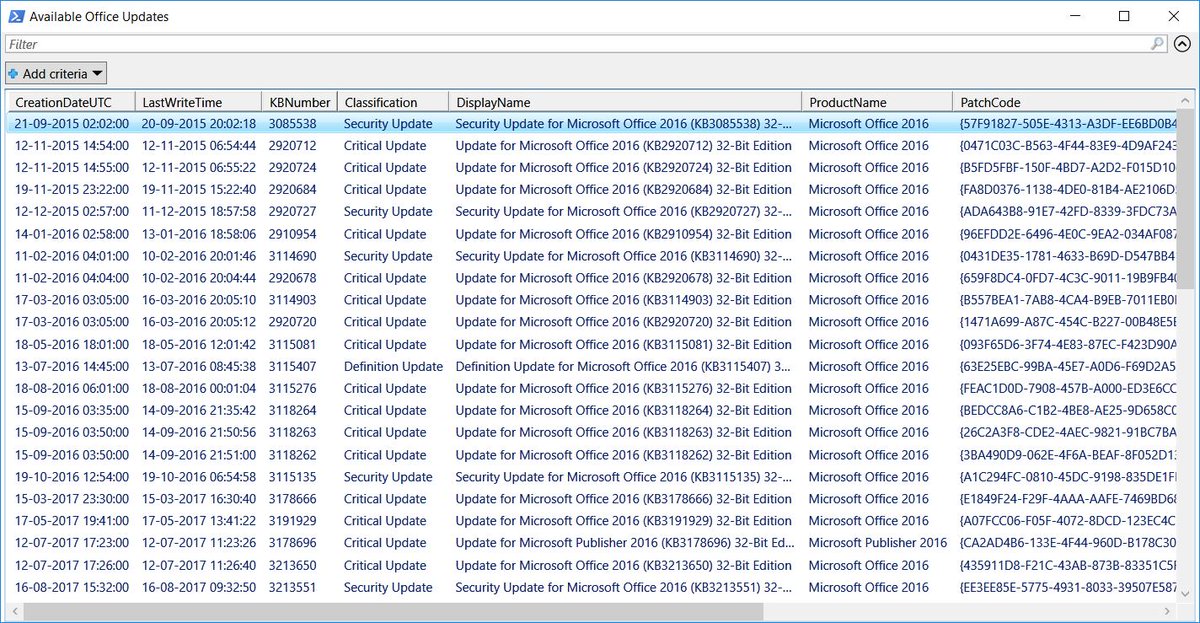1200x623 pixels.
Task: Select Update for Microsoft Office 2016 (KB2920678) row
Action: (592, 278)
